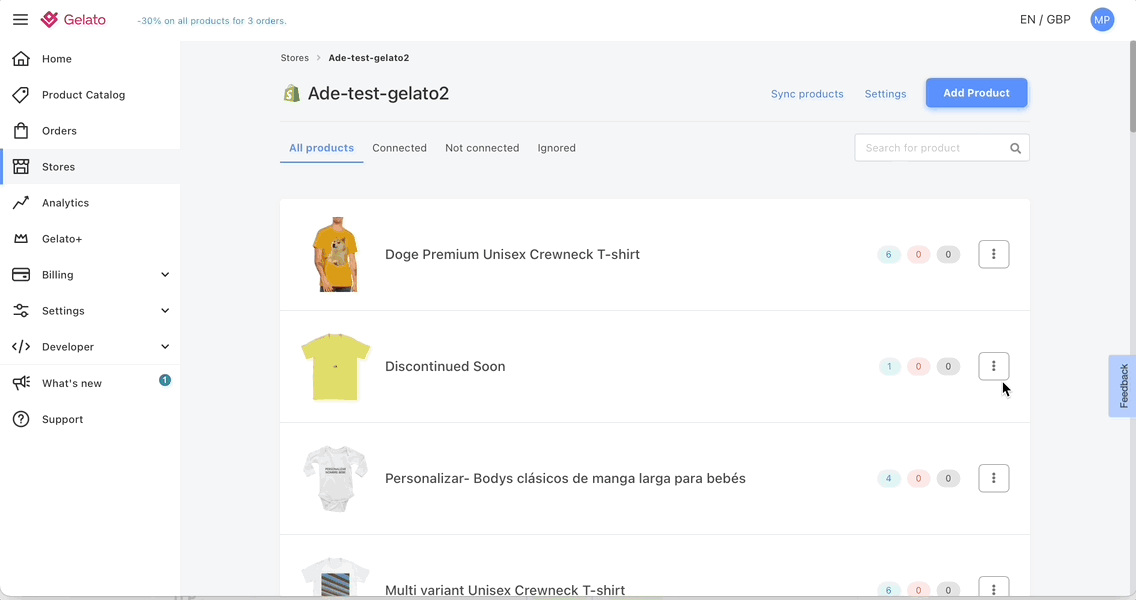Open the three-dot menu for Multi variant T-shirt
This screenshot has width=1136, height=600.
(x=993, y=588)
